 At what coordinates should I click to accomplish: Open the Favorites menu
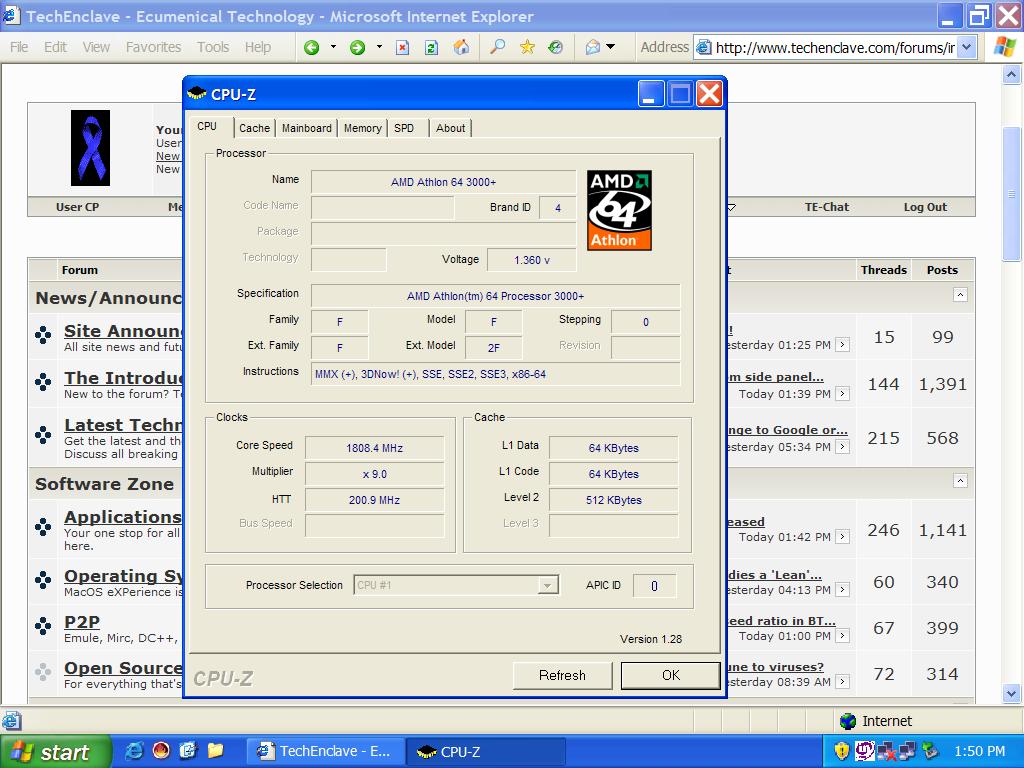[x=153, y=47]
